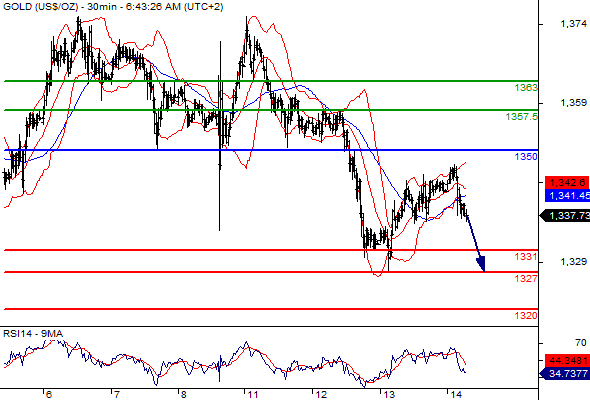
Task: Click date 6 on the time axis
Action: 49,394
